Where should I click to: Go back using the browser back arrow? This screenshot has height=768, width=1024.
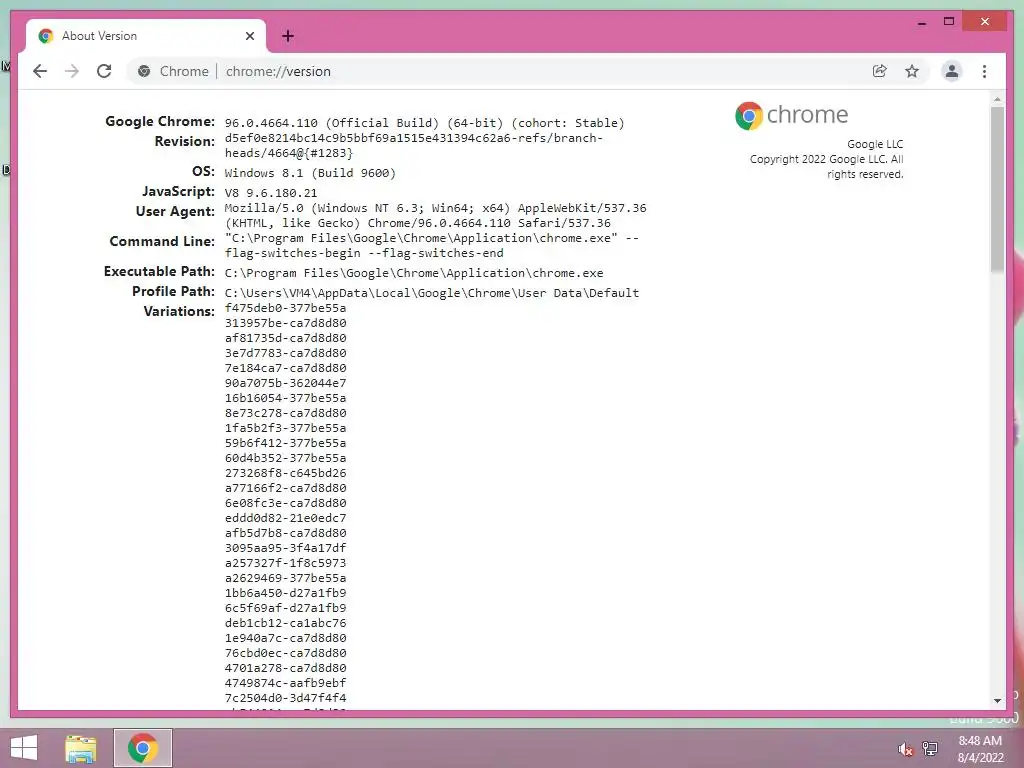(x=40, y=71)
